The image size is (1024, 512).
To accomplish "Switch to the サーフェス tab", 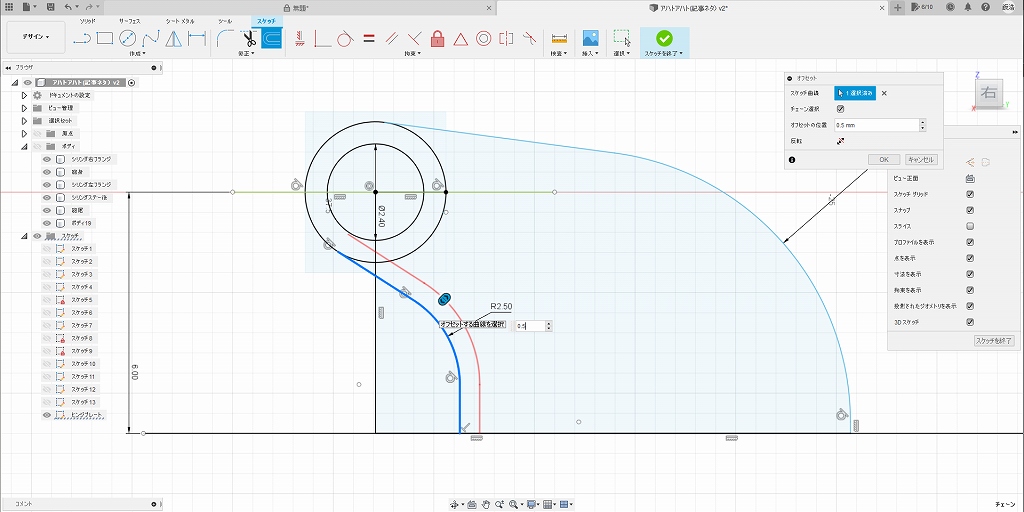I will (130, 20).
